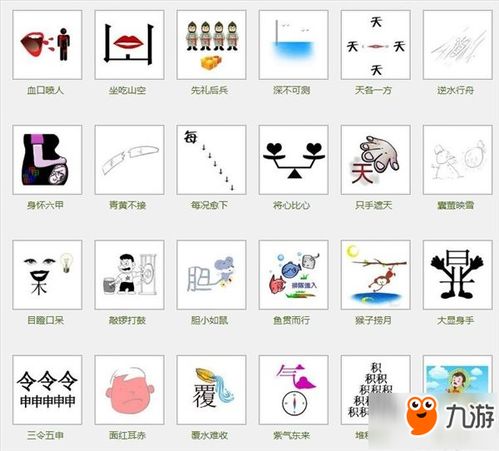The width and height of the screenshot is (499, 451).
Task: Select the monkey hanging over water picture
Action: (376, 275)
